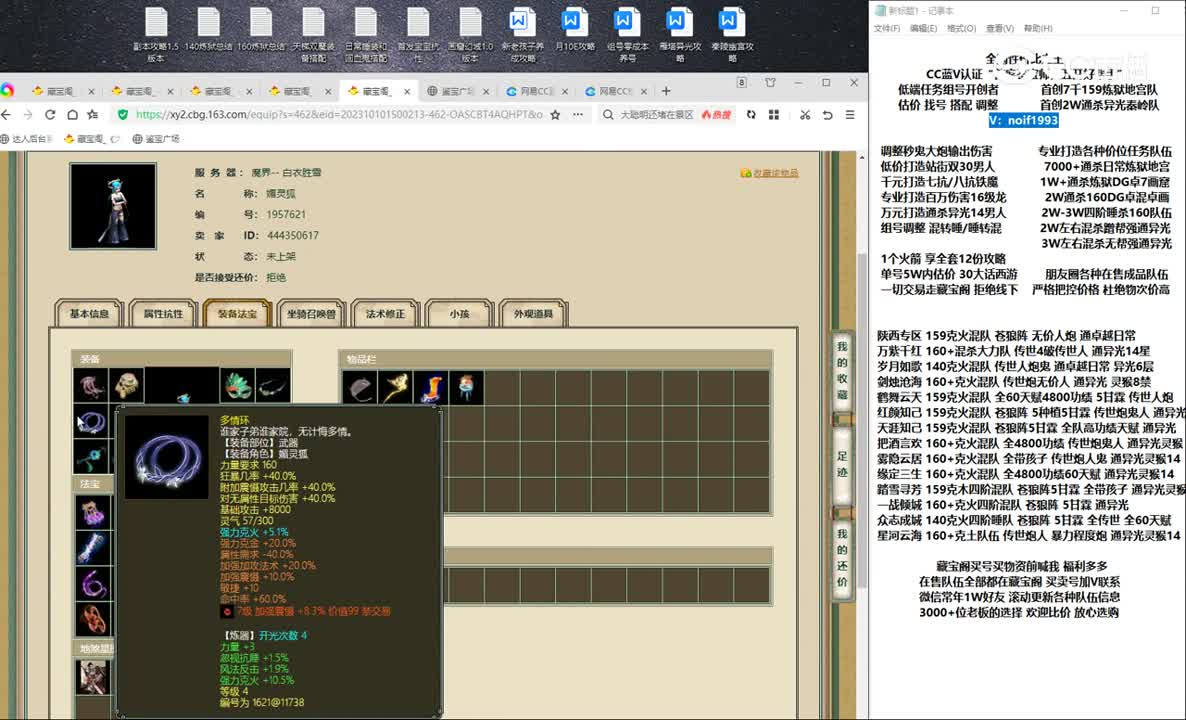The image size is (1186, 720).
Task: Open the 秦陵幽宫攻略 desktop document
Action: (731, 35)
